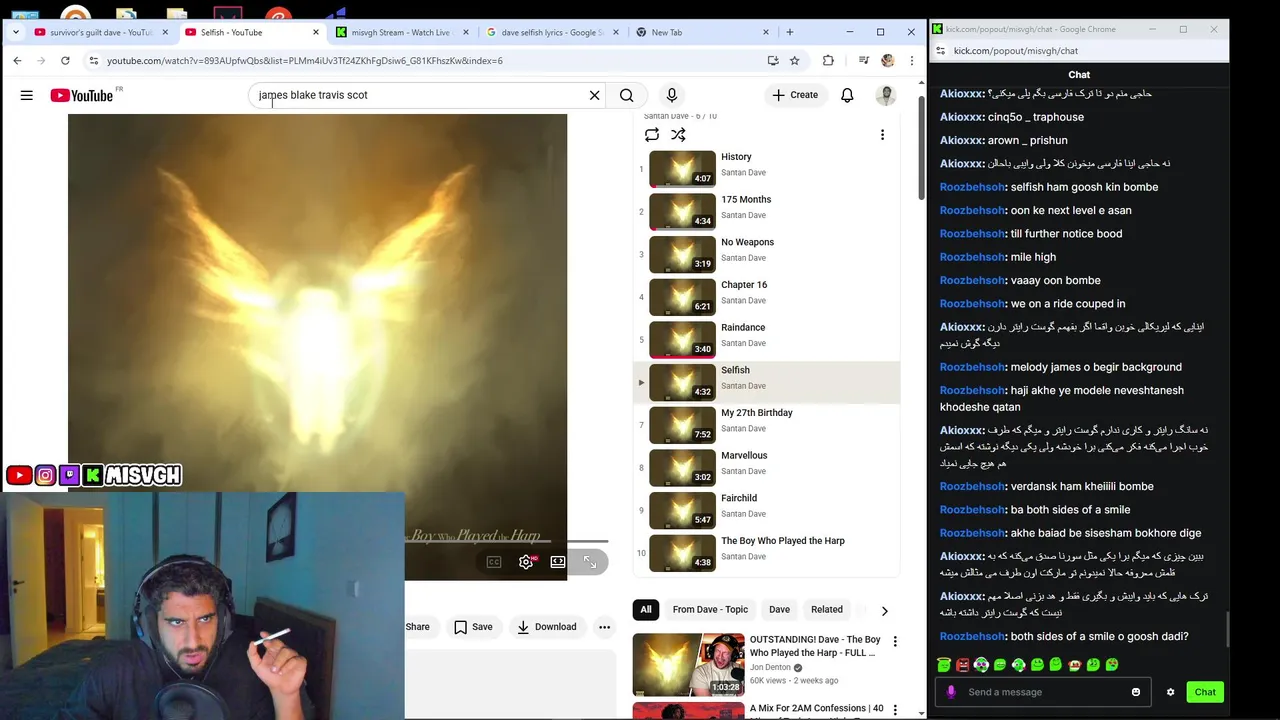Switch to survivor's guilt dave YouTube tab

coord(101,32)
